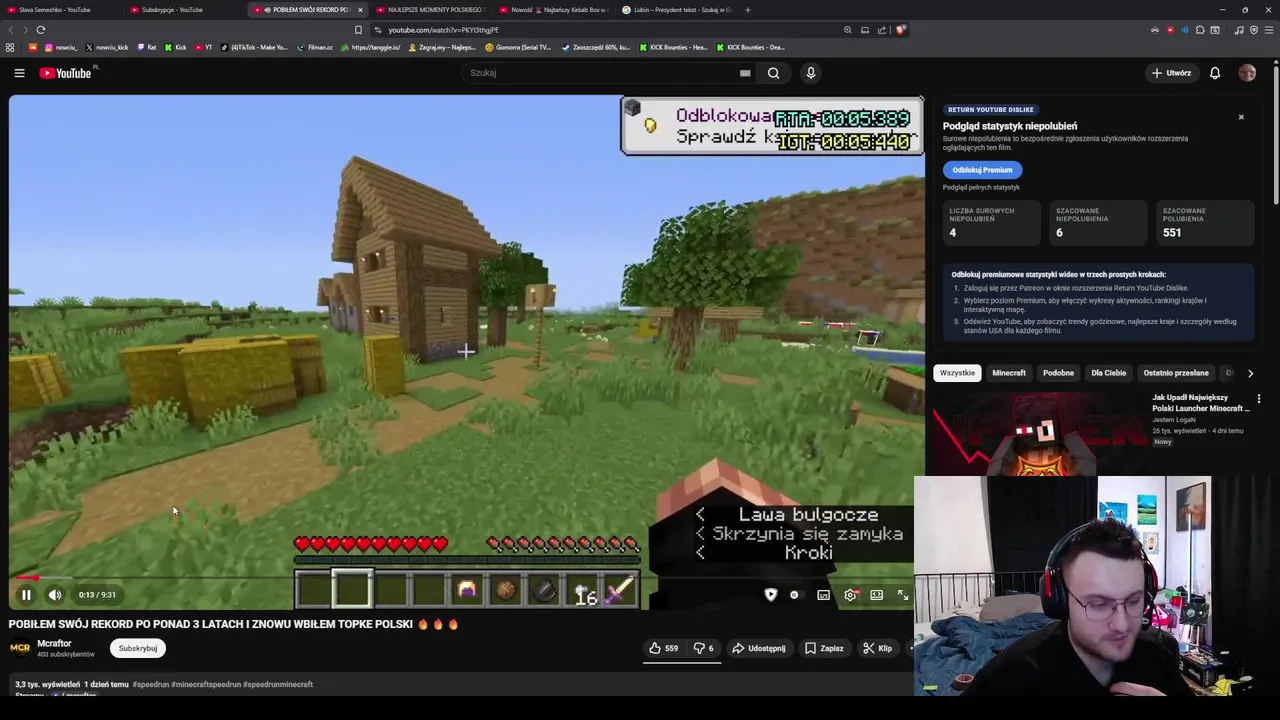Screen dimensions: 1280x720
Task: Select the Dla Ciebie filter chip
Action: pos(1108,373)
